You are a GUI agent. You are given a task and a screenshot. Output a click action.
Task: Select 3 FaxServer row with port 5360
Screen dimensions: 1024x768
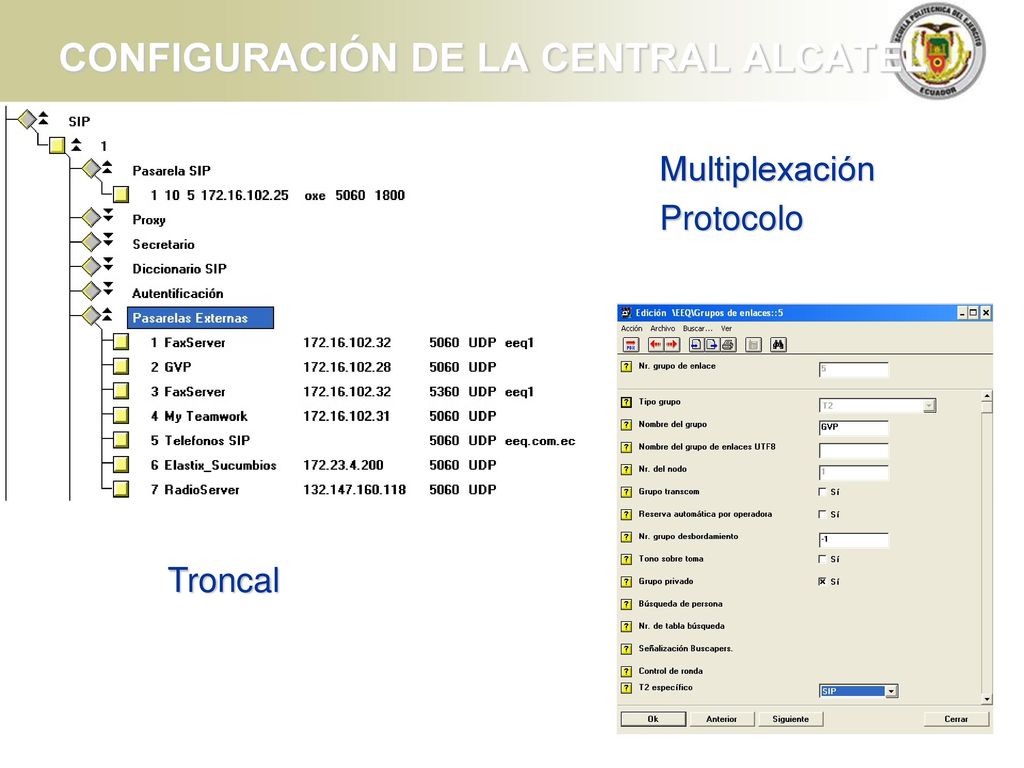[342, 392]
